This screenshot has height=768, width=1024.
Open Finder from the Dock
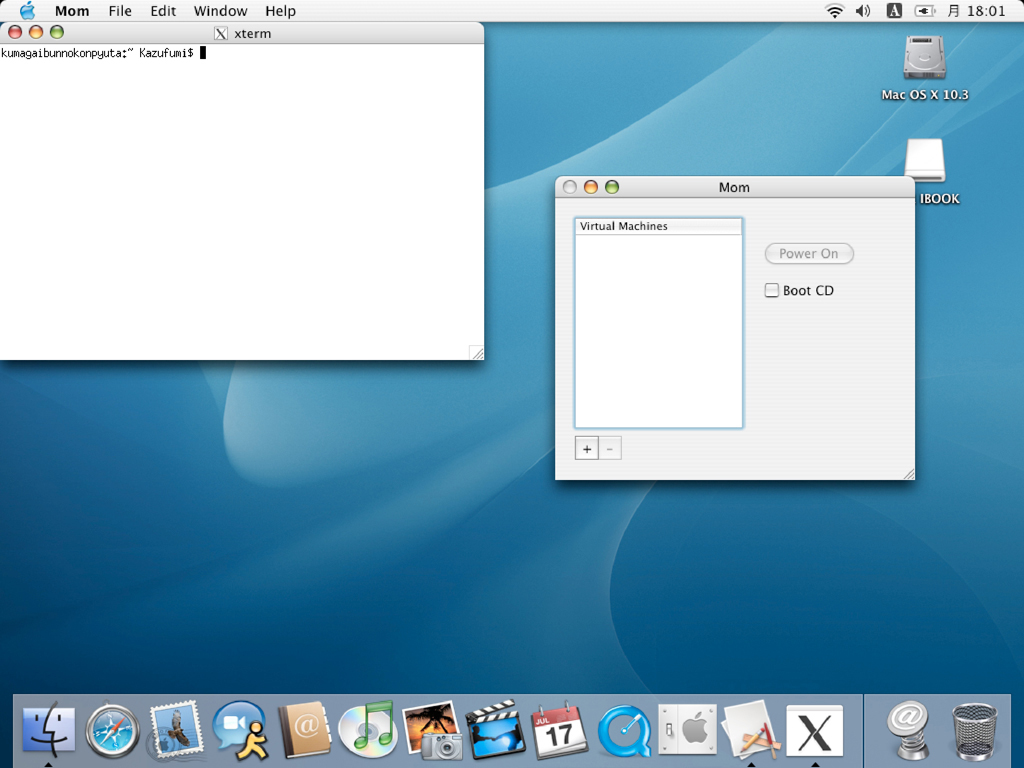click(x=48, y=729)
